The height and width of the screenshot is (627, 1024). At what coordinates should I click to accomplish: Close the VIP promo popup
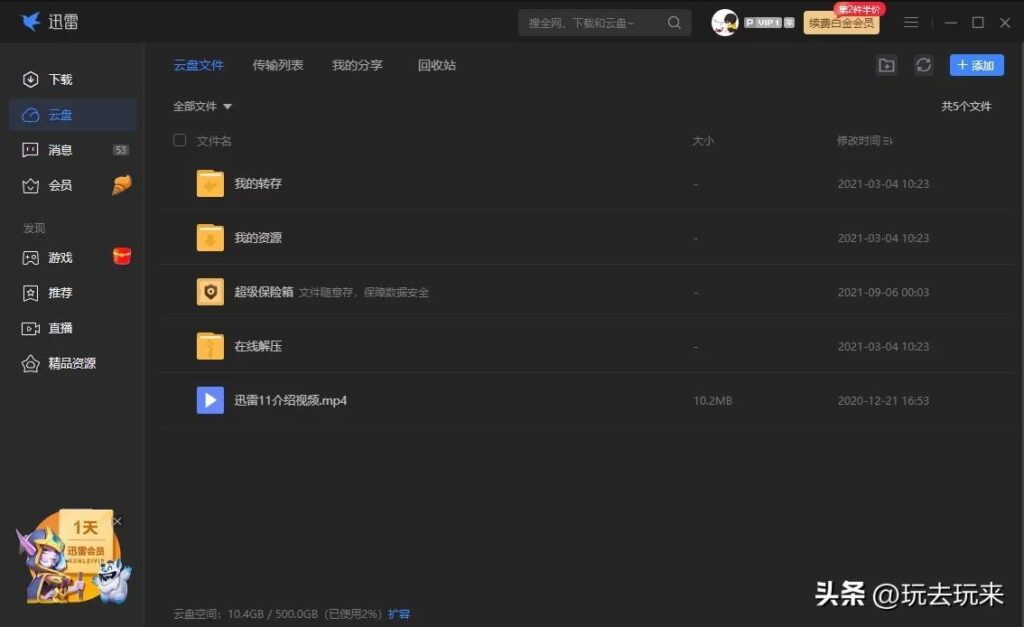pyautogui.click(x=117, y=521)
